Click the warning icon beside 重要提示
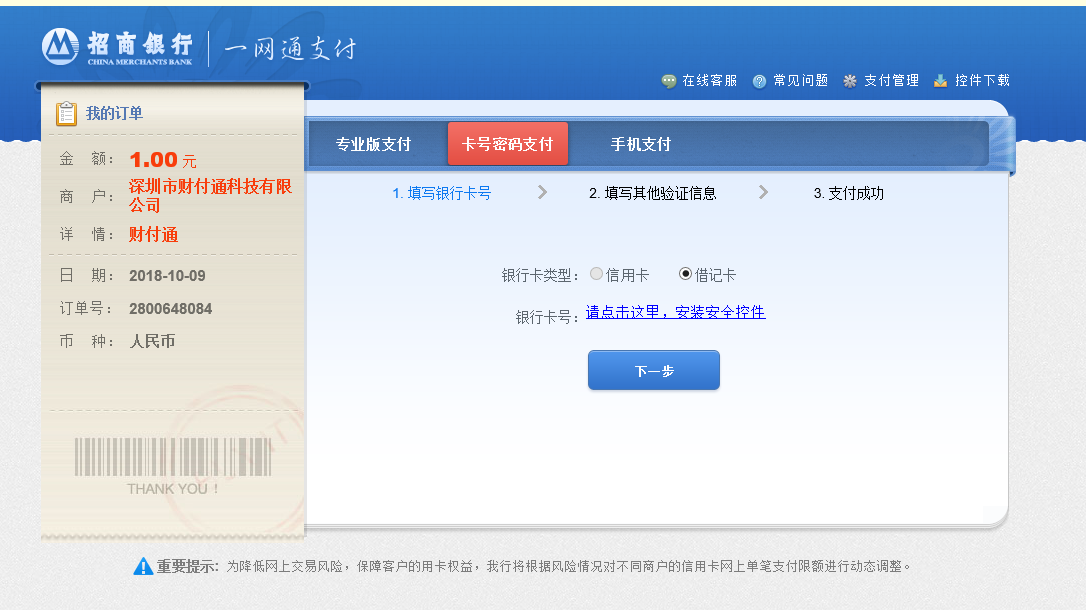Screen dimensions: 1086x610 (x=143, y=566)
